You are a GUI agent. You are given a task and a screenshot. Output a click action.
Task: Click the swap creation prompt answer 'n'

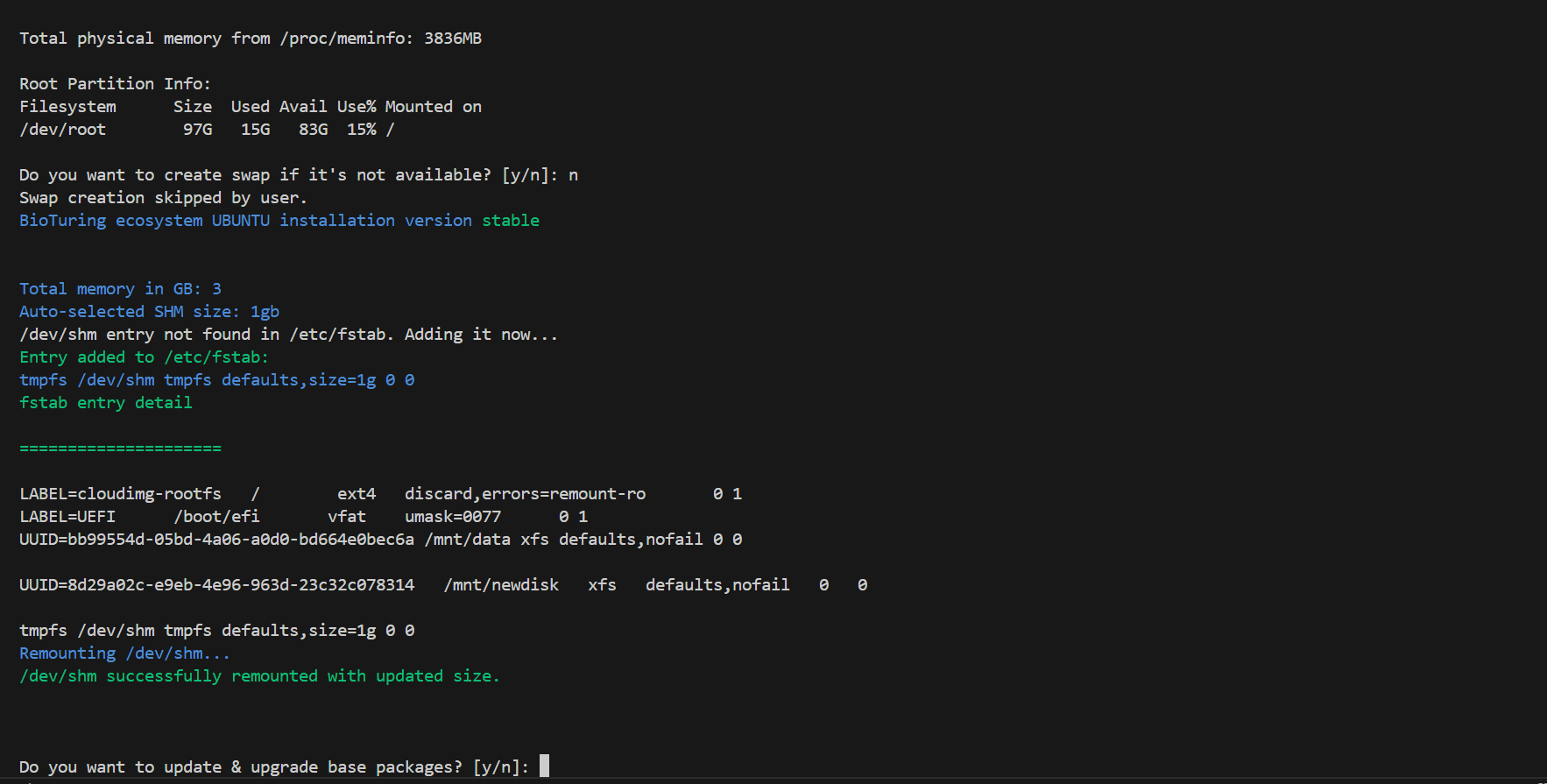pyautogui.click(x=573, y=175)
